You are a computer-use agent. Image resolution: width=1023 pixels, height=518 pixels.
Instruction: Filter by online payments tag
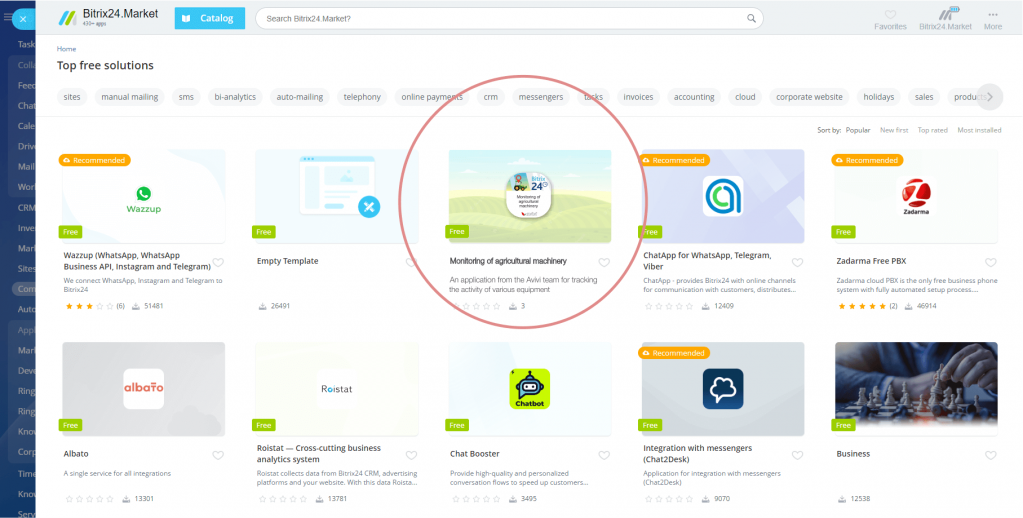click(432, 97)
